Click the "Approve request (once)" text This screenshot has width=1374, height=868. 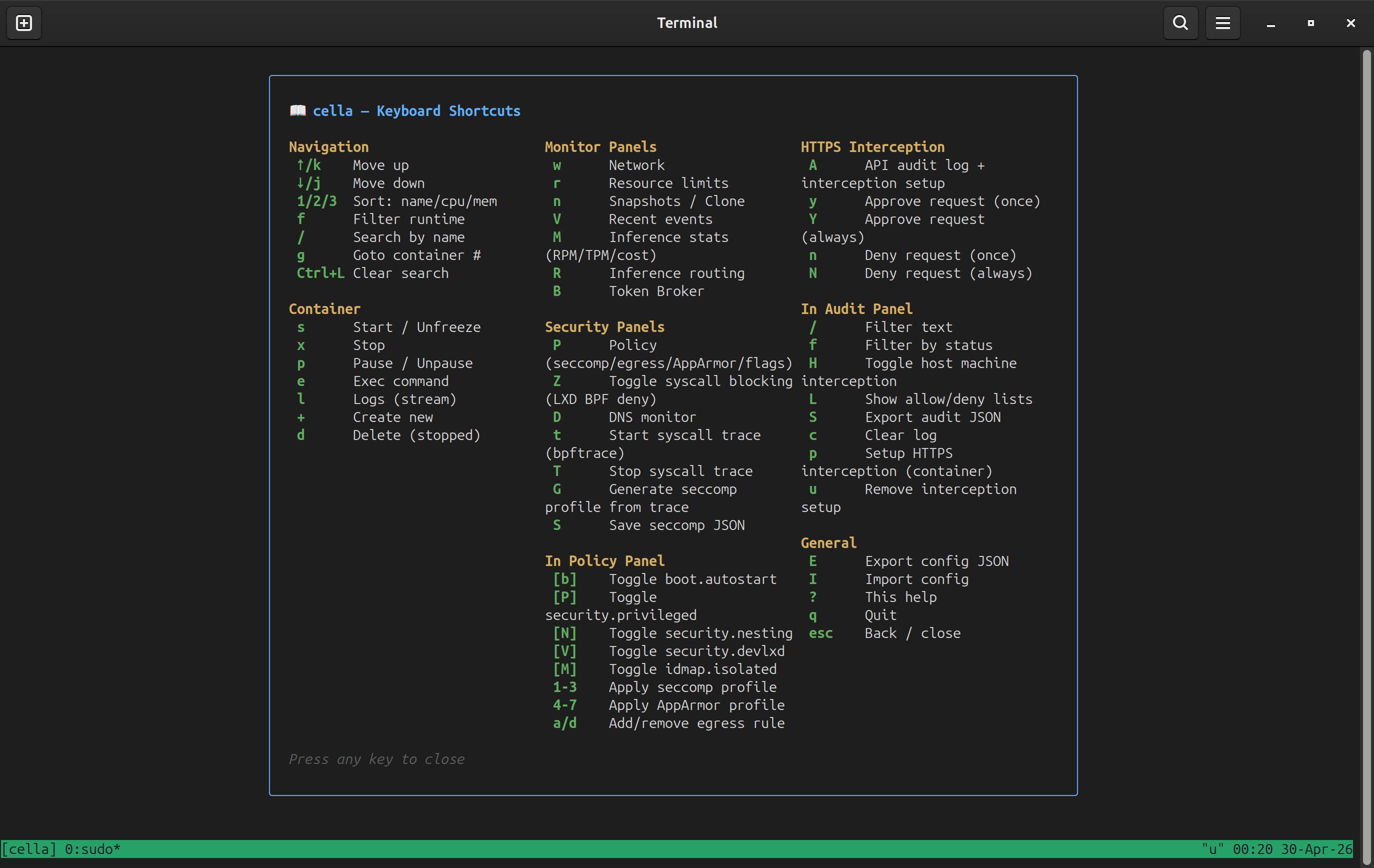tap(953, 201)
